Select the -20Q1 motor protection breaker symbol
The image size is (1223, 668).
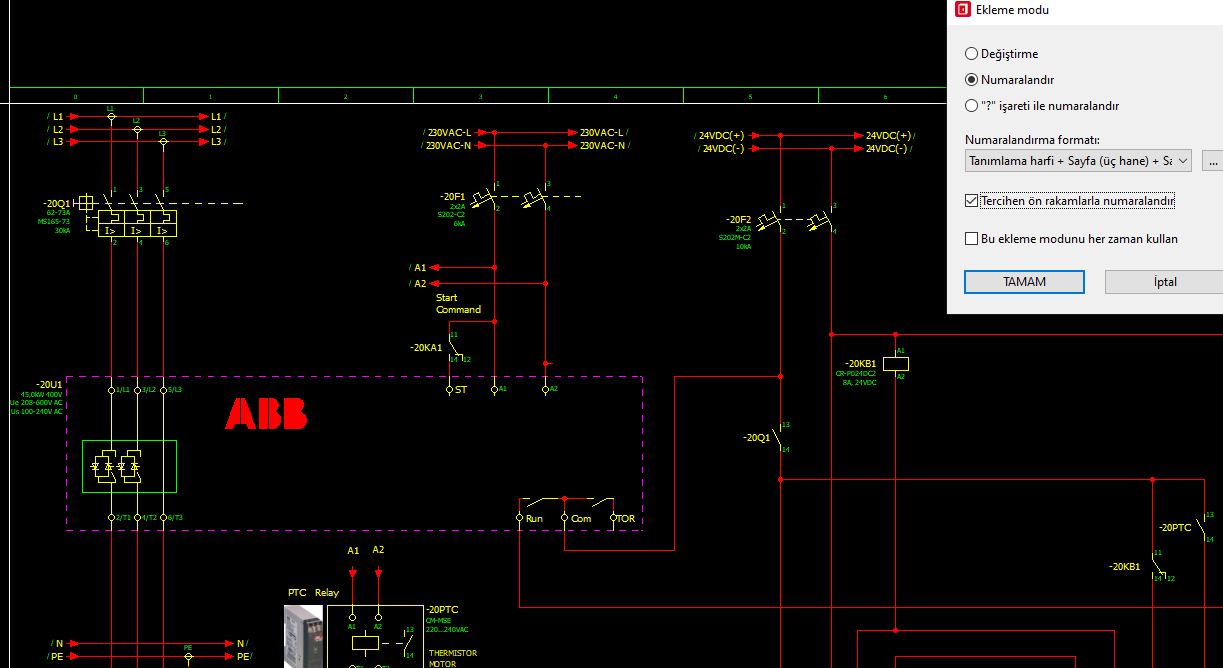(x=135, y=216)
